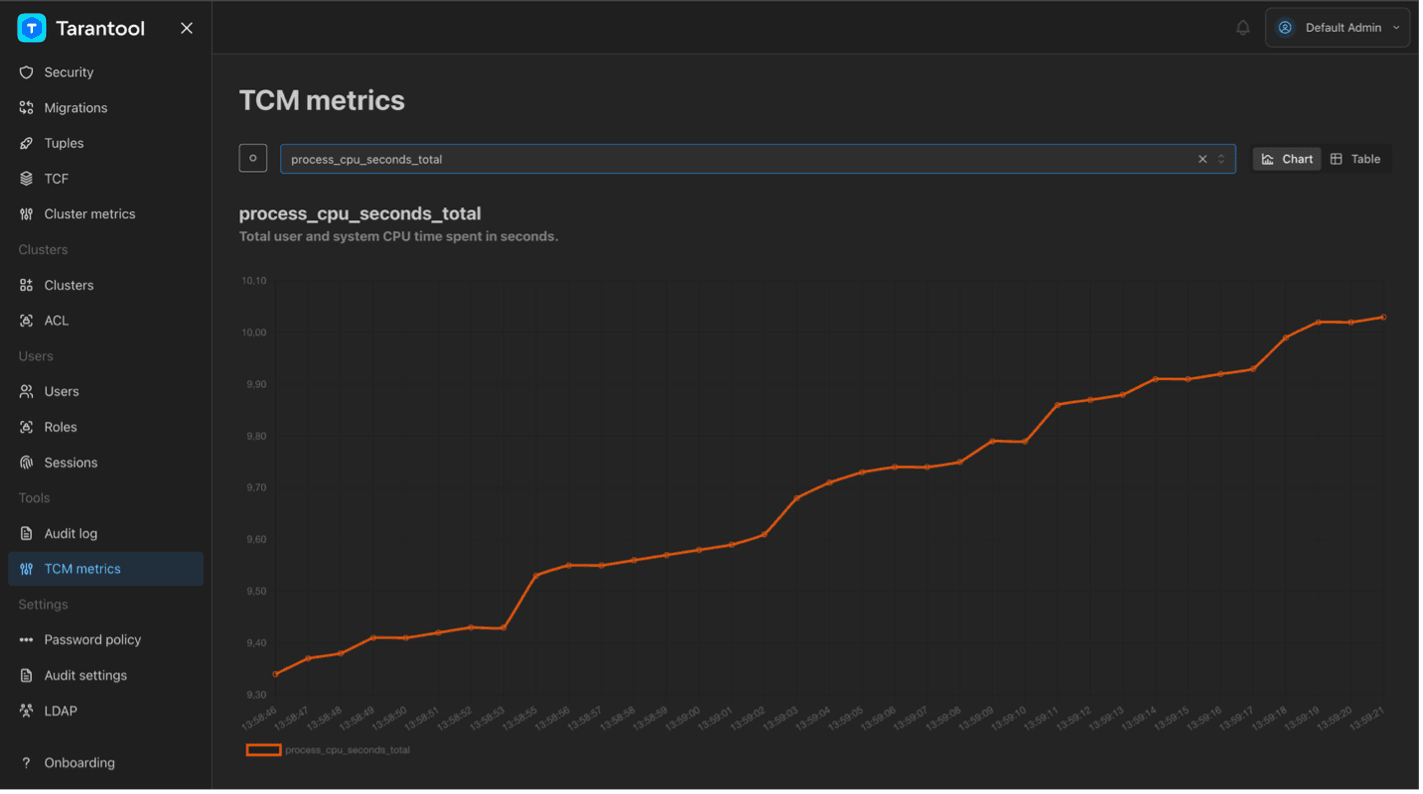Click the Sessions fingerprint icon
This screenshot has height=794, width=1423.
(27, 464)
